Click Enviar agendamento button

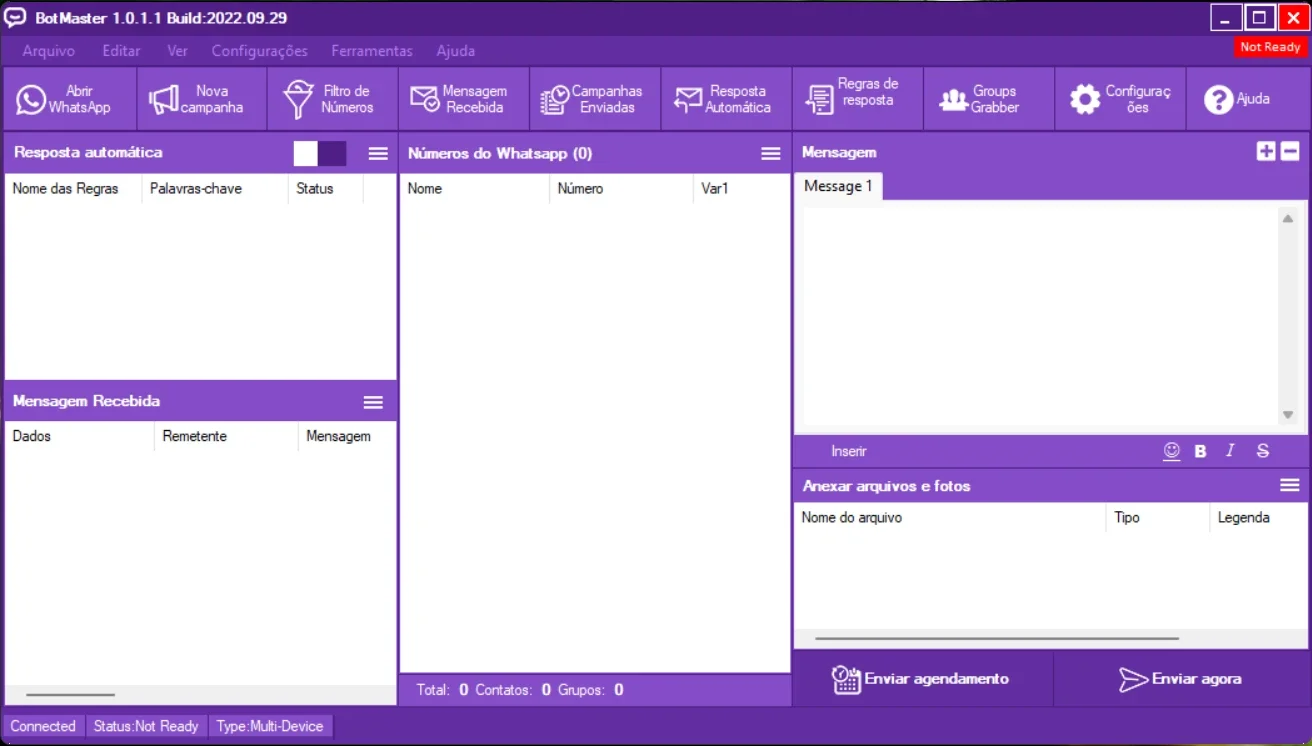[922, 679]
